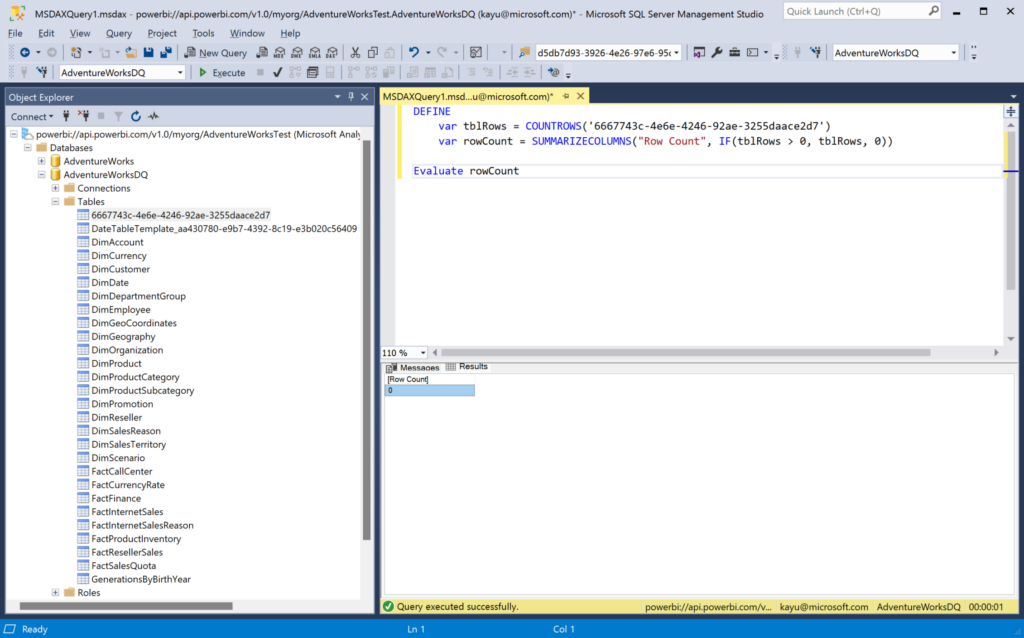Click the Quick Launch search magnifier icon
1024x638 pixels.
click(x=933, y=11)
